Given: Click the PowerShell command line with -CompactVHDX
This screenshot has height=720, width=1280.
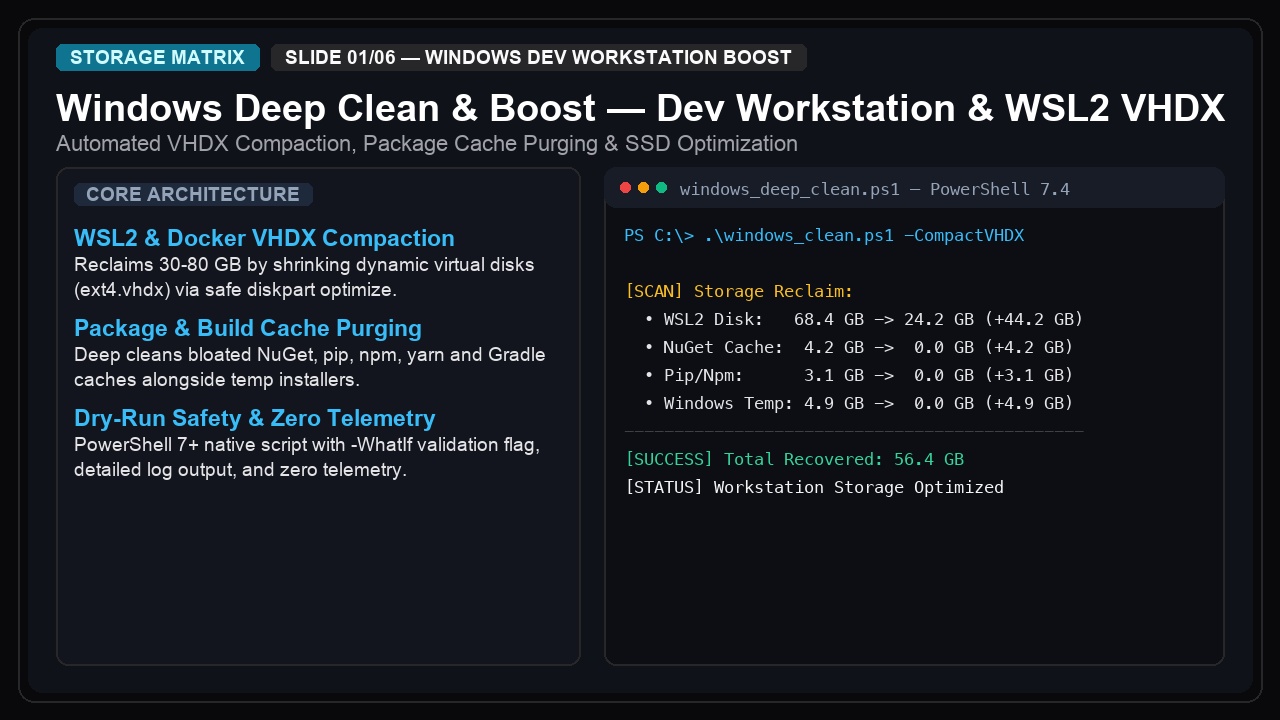Looking at the screenshot, I should coord(824,236).
